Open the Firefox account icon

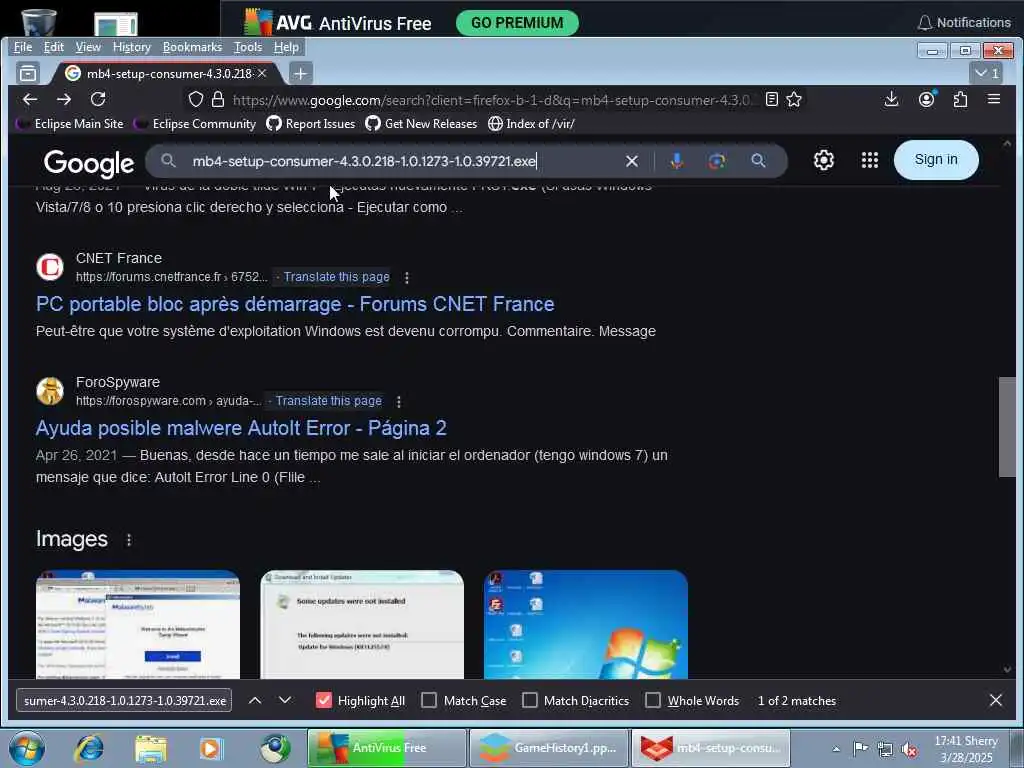pos(926,99)
